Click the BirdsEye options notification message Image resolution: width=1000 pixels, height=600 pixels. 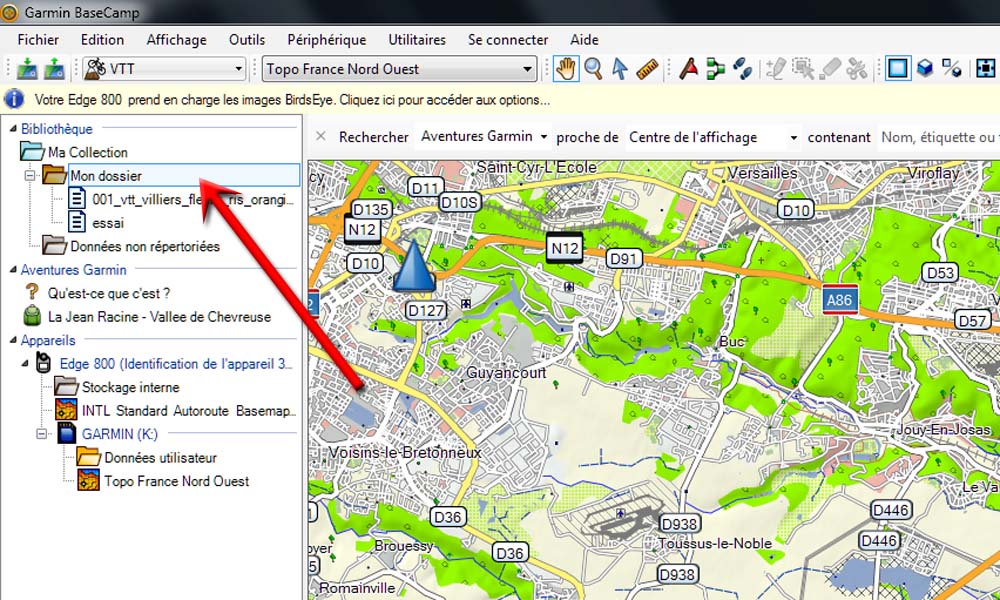[292, 100]
